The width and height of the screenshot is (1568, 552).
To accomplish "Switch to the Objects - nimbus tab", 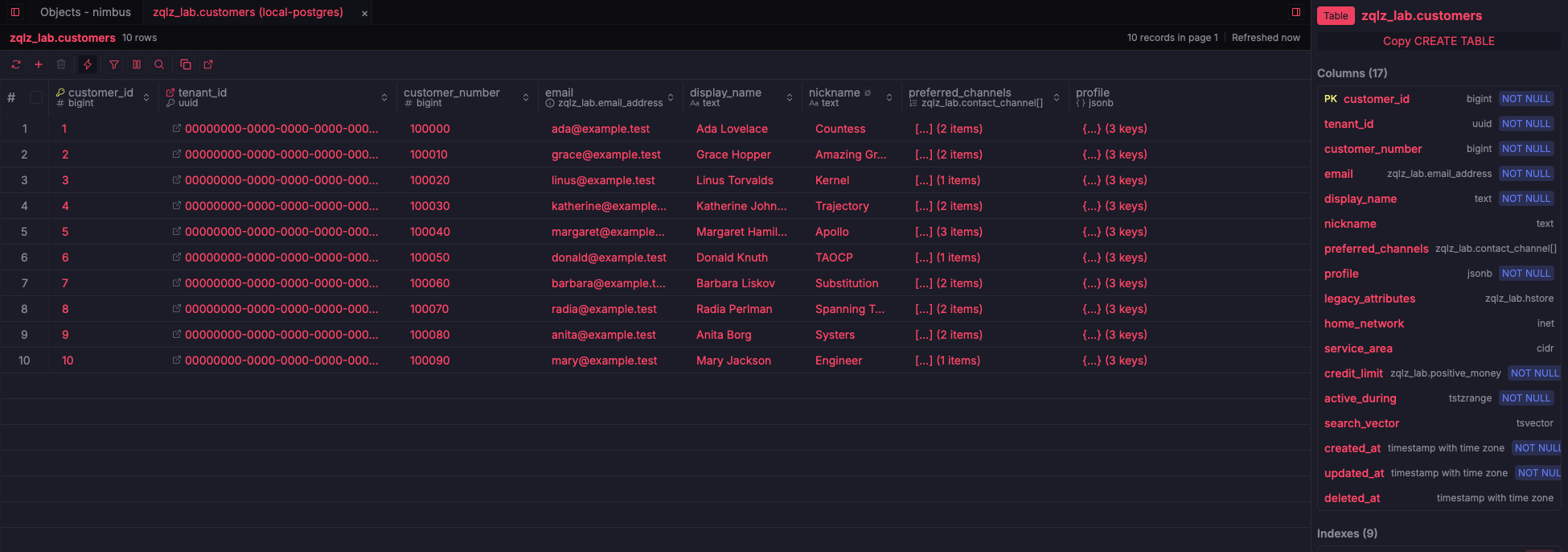I will [x=85, y=12].
